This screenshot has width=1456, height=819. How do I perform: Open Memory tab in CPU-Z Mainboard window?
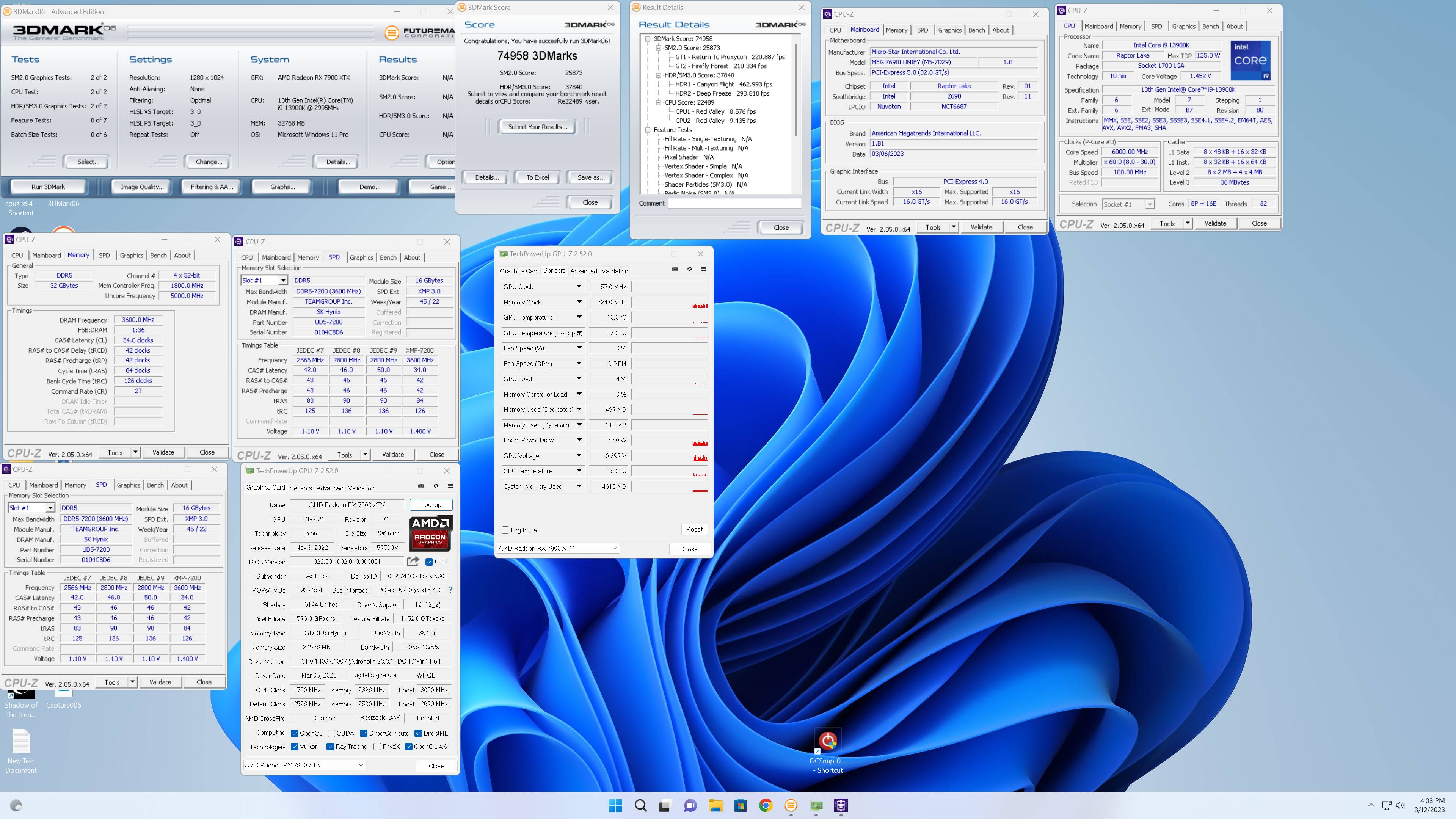pyautogui.click(x=896, y=30)
